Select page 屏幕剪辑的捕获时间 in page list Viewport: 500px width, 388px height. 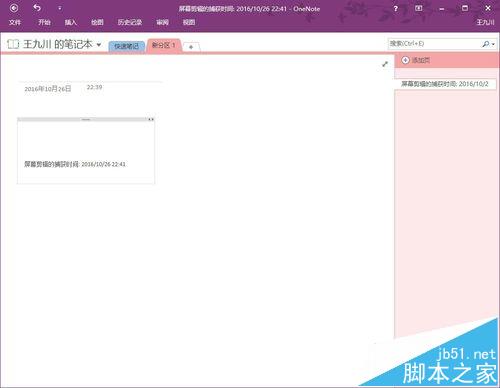[445, 84]
